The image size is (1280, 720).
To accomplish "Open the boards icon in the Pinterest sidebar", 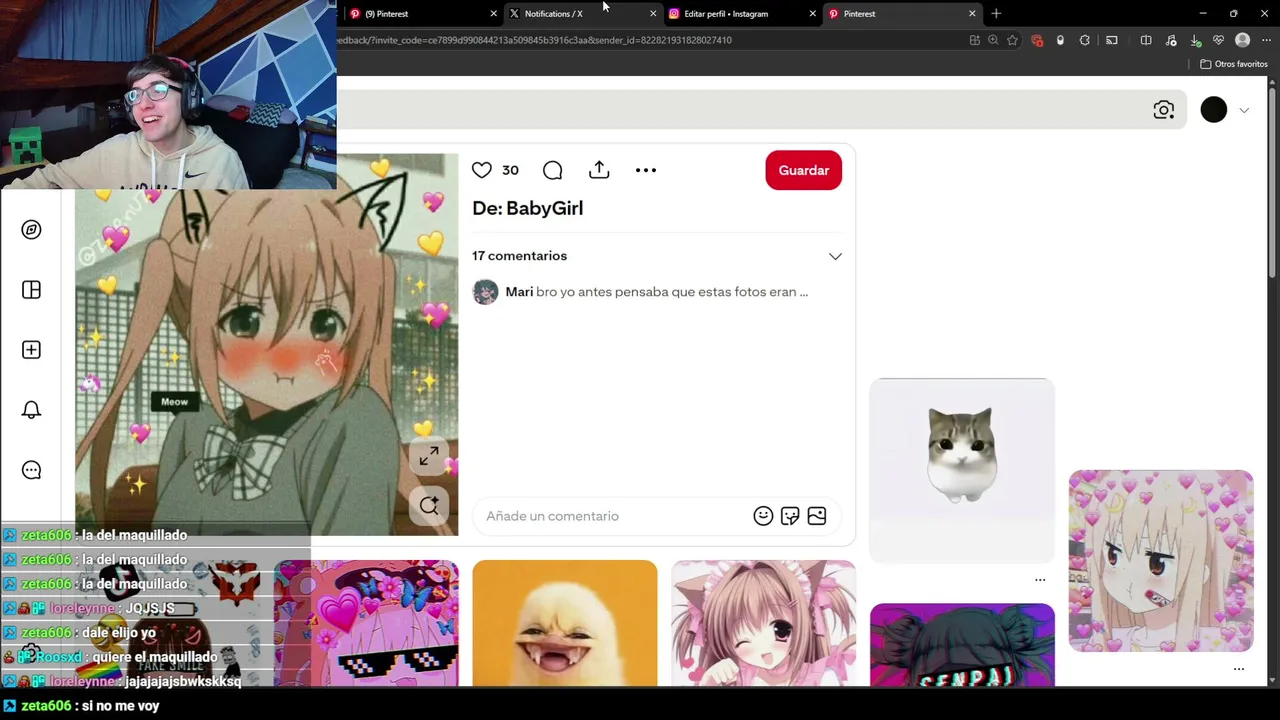I will coord(31,290).
